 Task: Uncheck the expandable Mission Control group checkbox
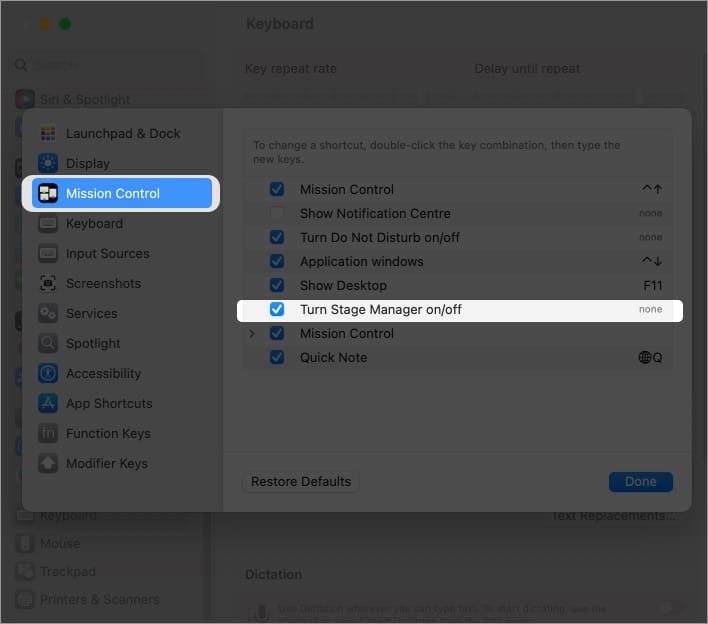tap(277, 333)
